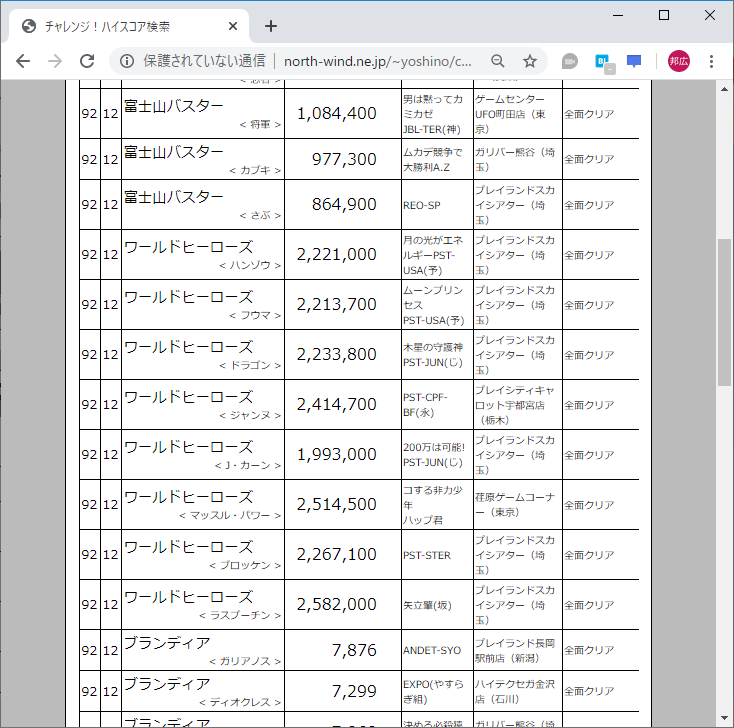Click location ガリバー熊谷 in カブキ row
The width and height of the screenshot is (734, 728).
click(x=515, y=160)
